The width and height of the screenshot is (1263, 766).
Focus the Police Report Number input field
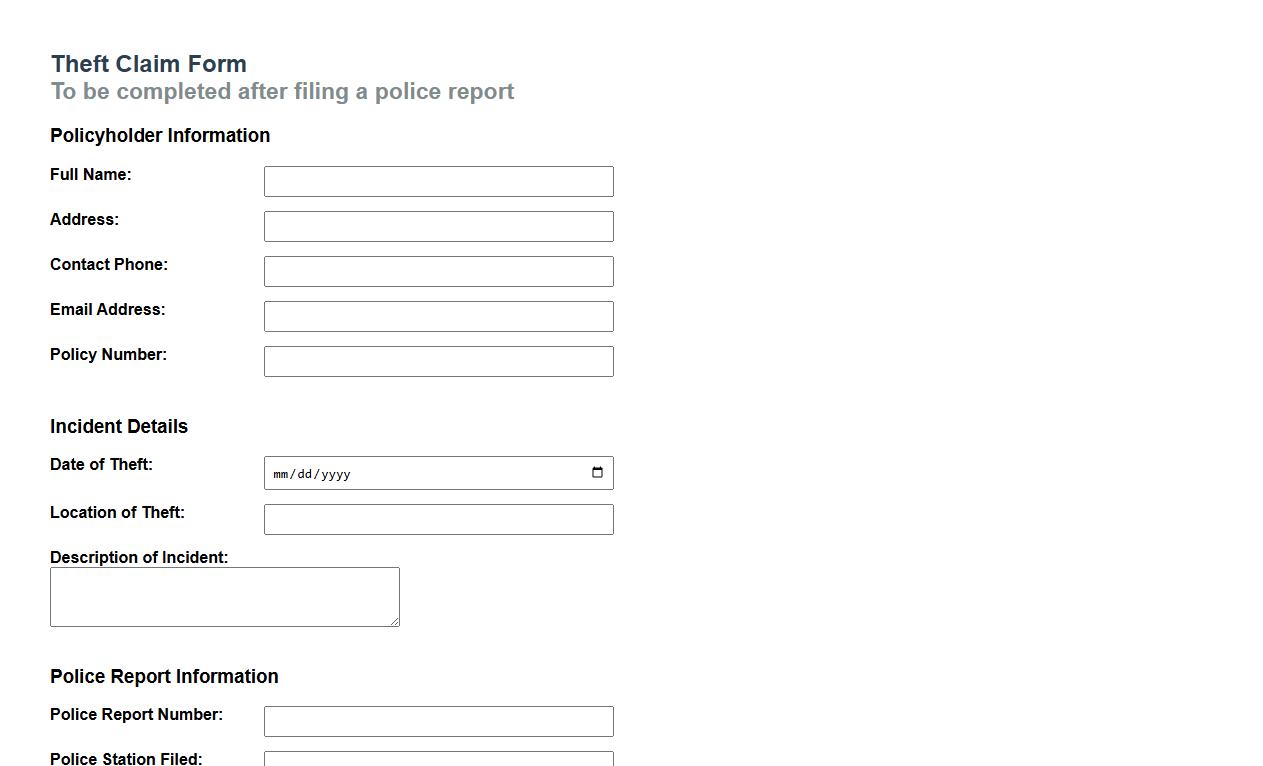(x=438, y=721)
